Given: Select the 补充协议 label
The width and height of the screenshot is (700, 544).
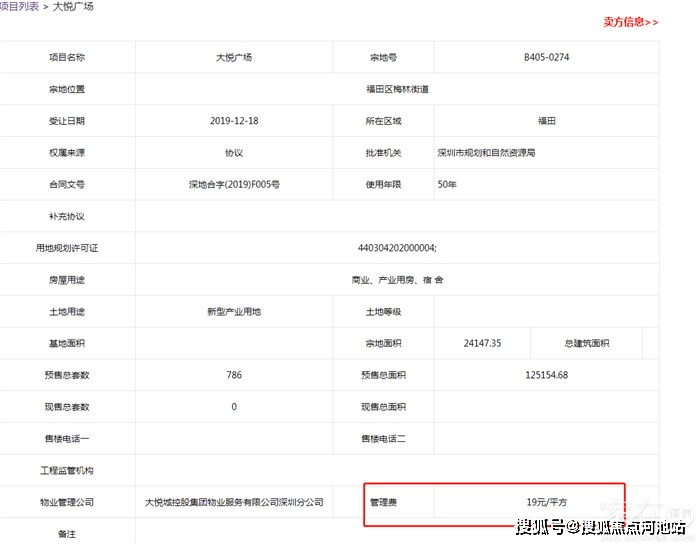Looking at the screenshot, I should click(x=67, y=216).
